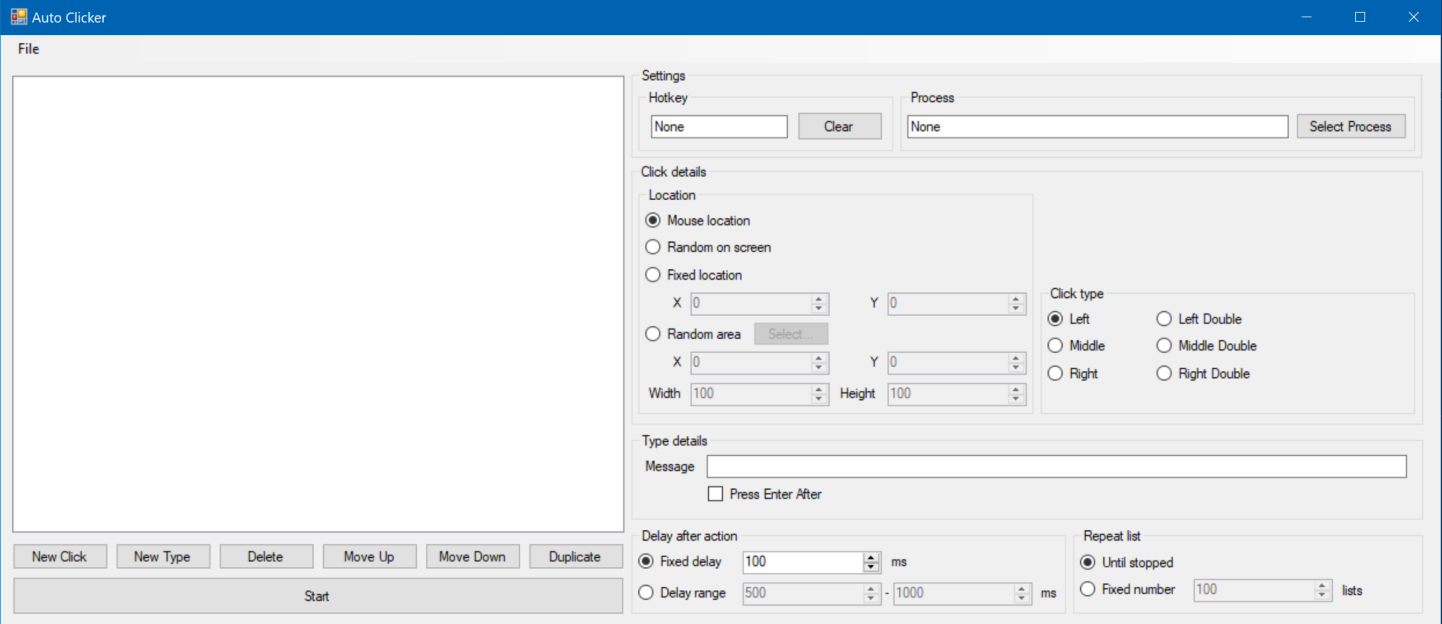Click the Auto Clicker title bar icon

[x=18, y=16]
